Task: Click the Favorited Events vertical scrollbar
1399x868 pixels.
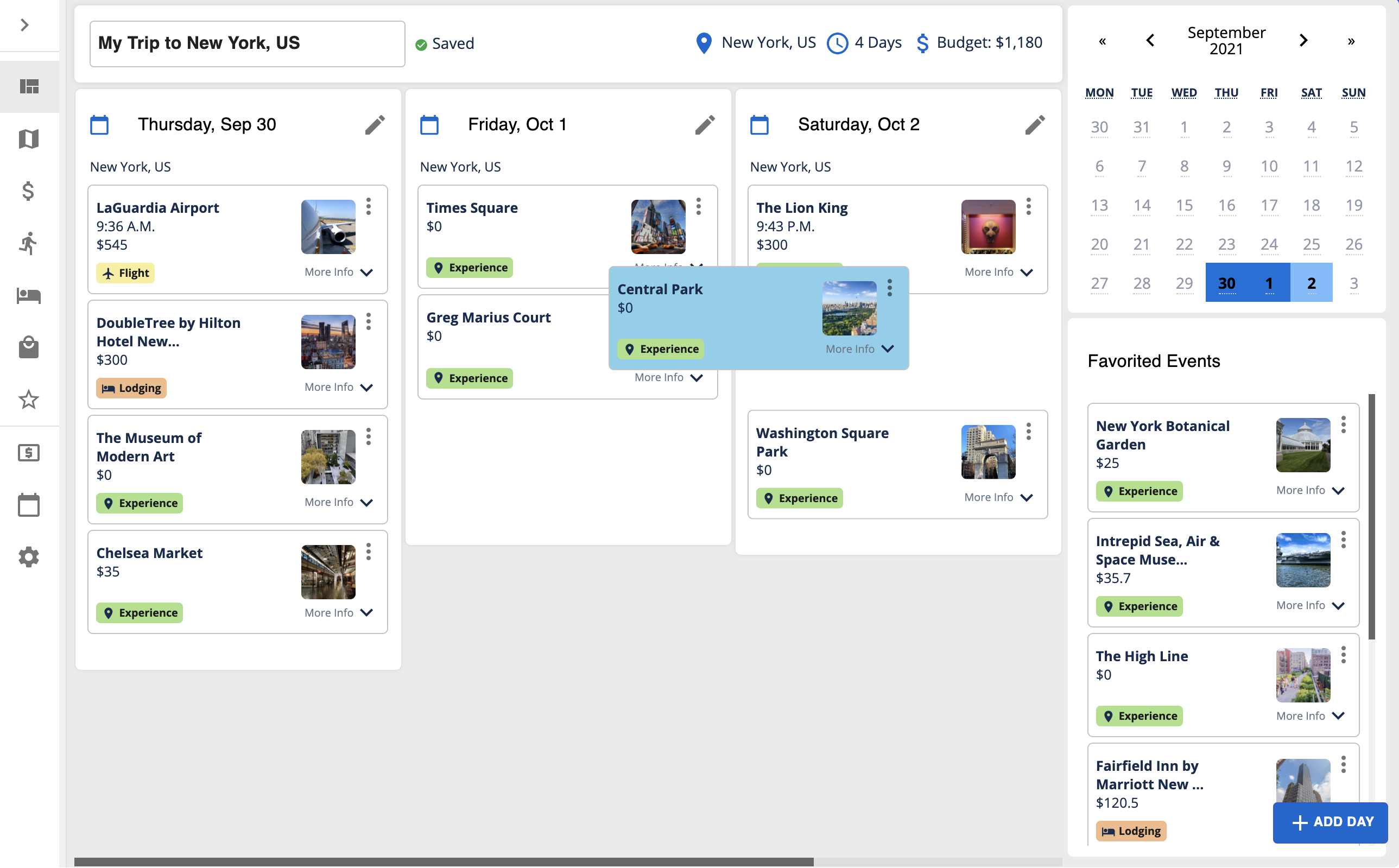Action: coord(1371,516)
